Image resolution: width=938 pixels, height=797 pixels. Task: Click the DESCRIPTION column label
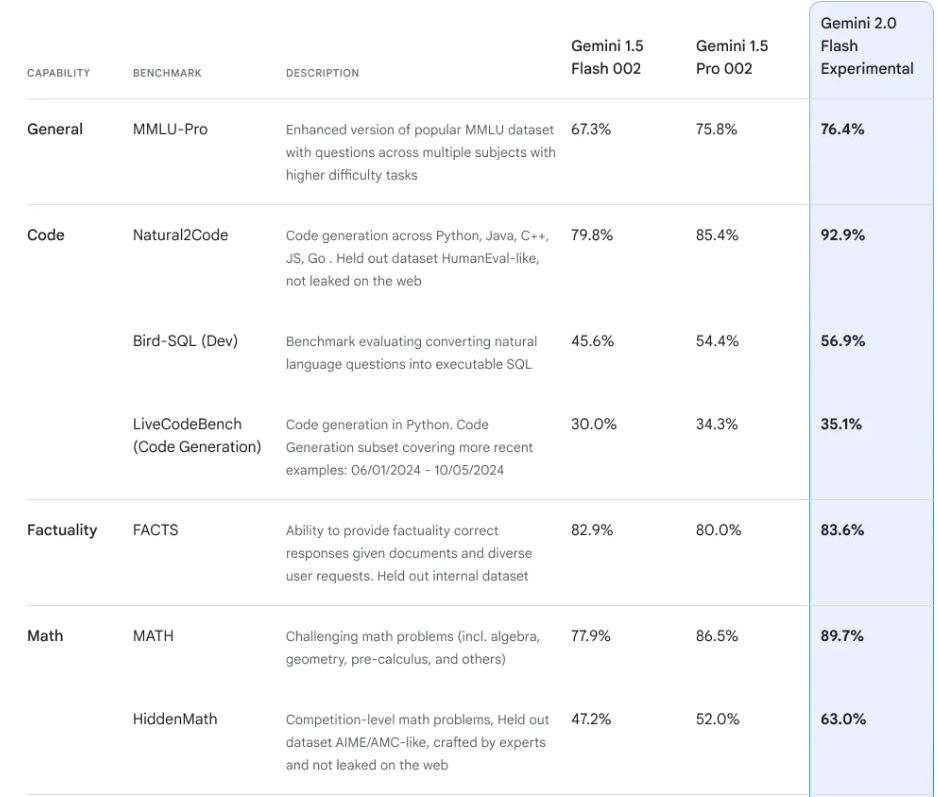tap(322, 73)
